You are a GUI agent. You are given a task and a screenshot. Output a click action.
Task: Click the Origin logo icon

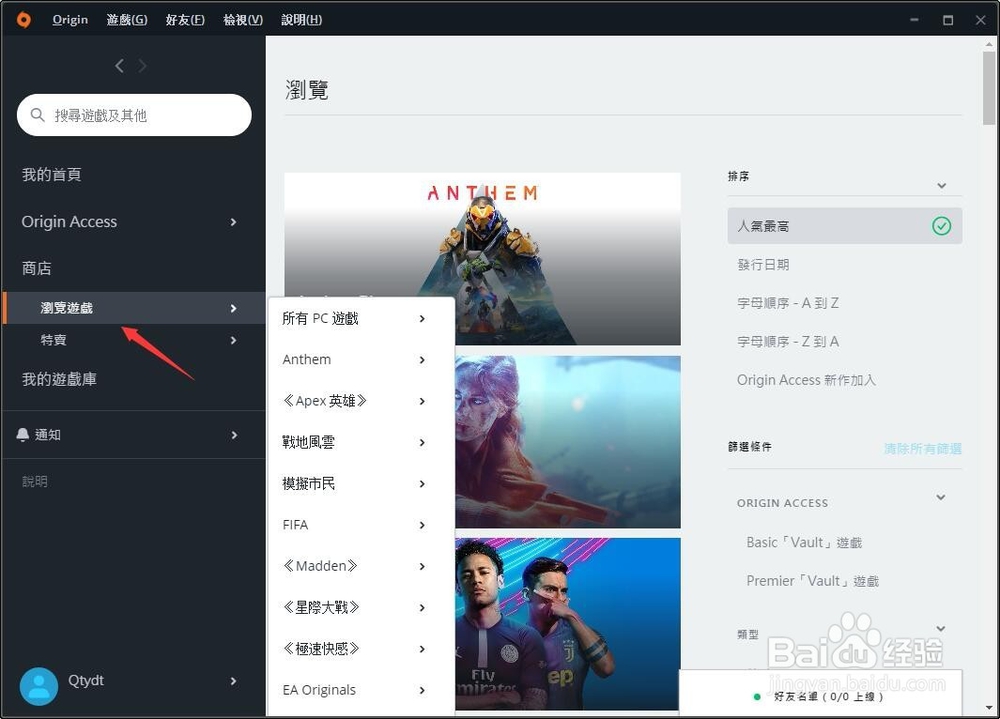[x=24, y=20]
